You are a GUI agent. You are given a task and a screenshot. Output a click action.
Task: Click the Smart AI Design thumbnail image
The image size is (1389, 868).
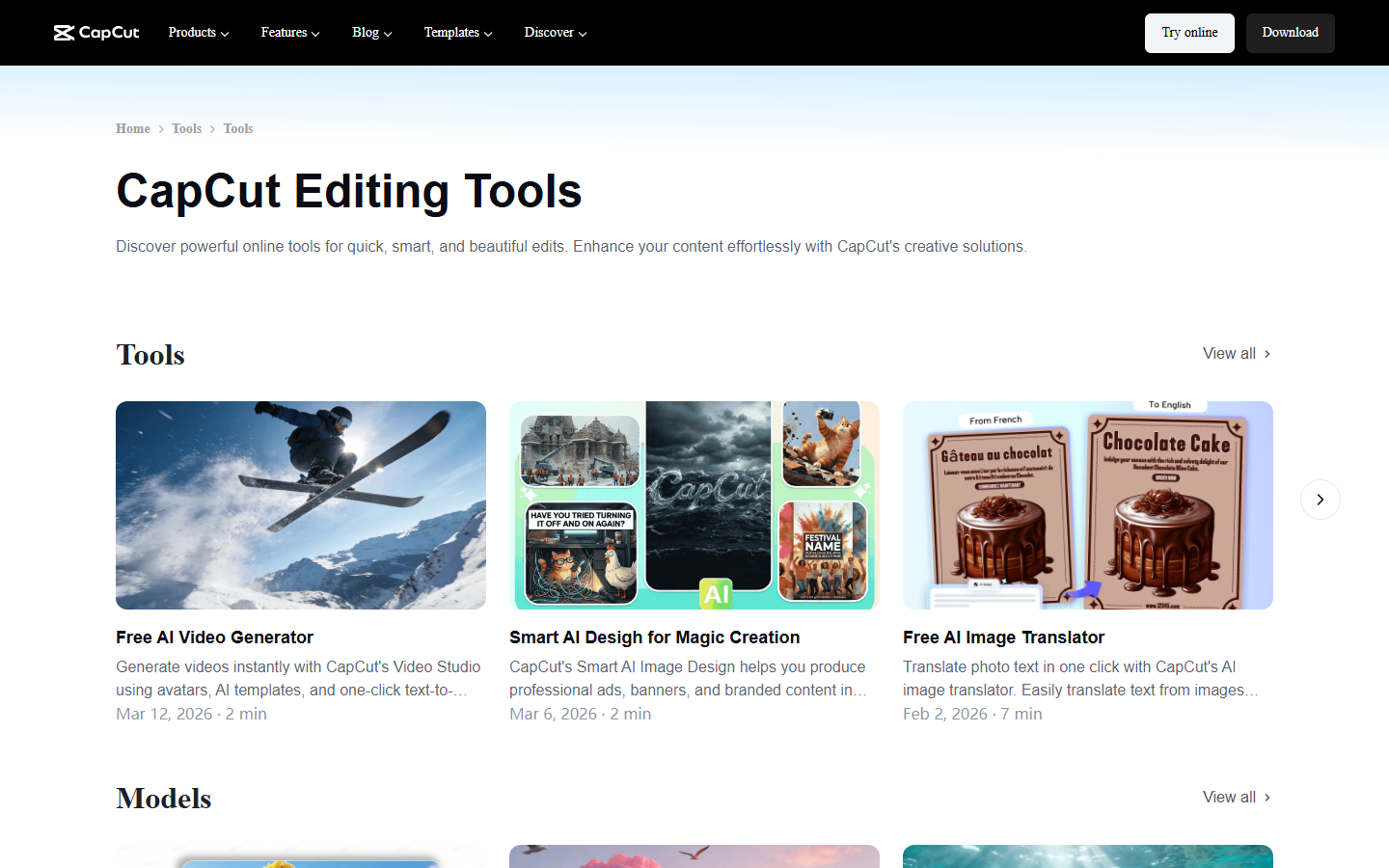[x=694, y=505]
